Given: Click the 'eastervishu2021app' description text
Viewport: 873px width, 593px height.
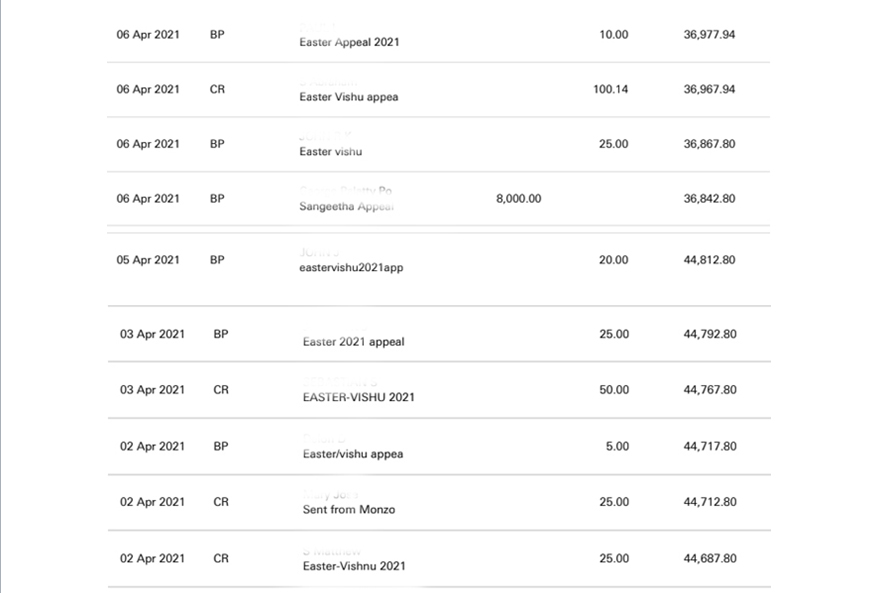Looking at the screenshot, I should pyautogui.click(x=351, y=268).
